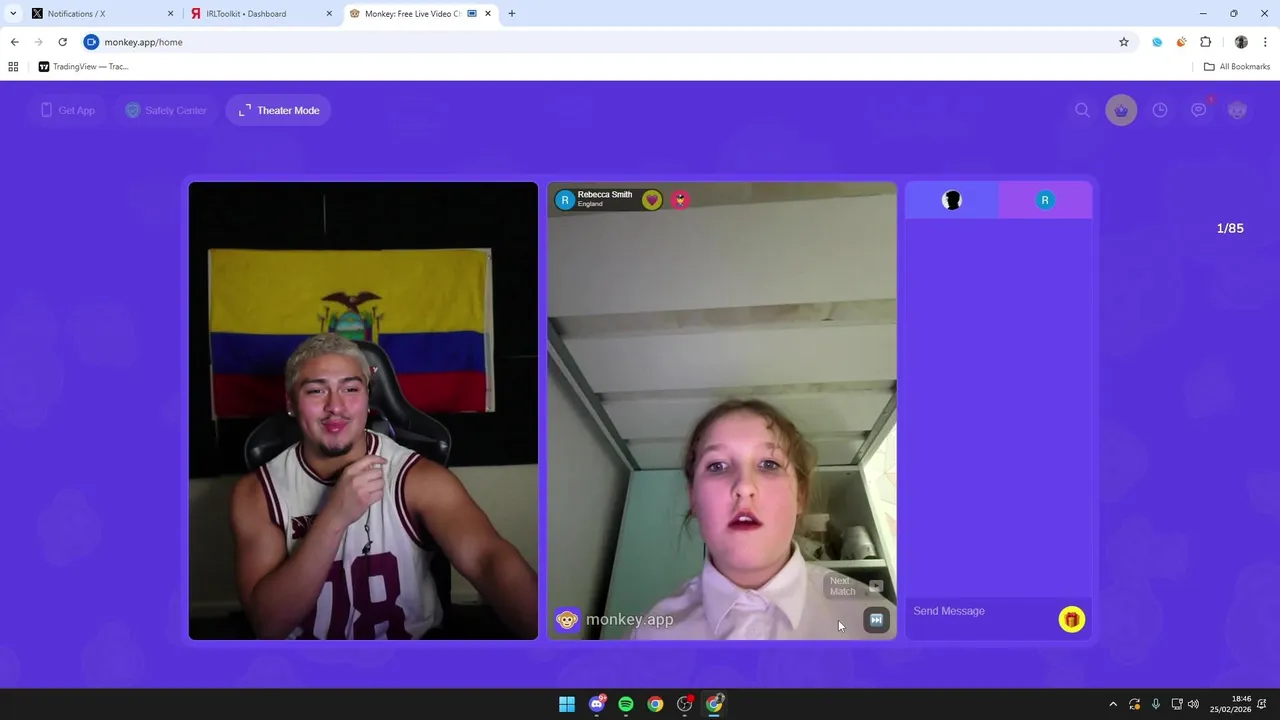1280x720 pixels.
Task: Focus the Send Message input field
Action: pyautogui.click(x=980, y=611)
